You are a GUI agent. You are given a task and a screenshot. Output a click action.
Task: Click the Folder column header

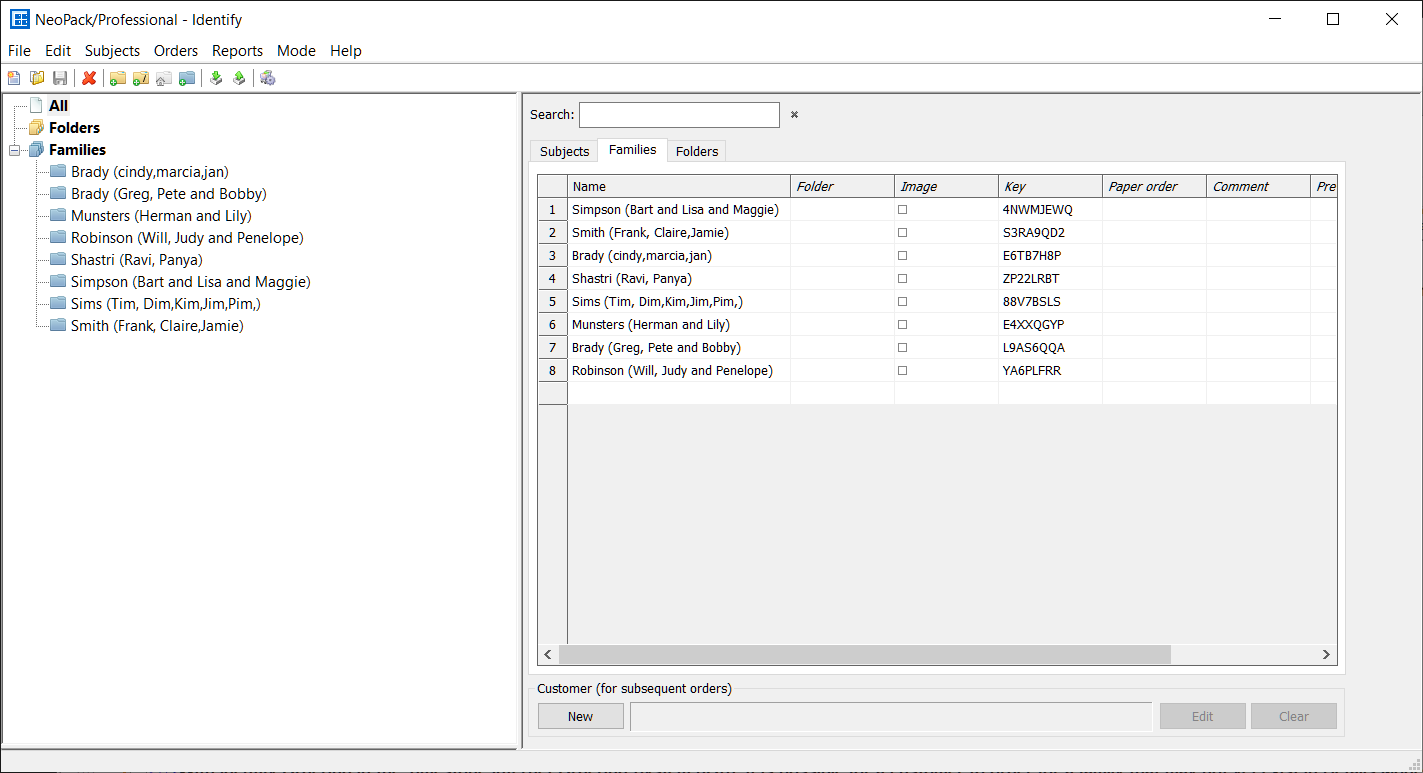842,187
